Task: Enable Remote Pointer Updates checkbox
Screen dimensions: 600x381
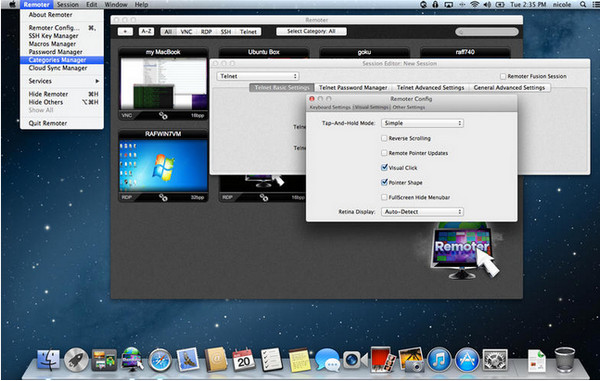Action: pos(384,153)
